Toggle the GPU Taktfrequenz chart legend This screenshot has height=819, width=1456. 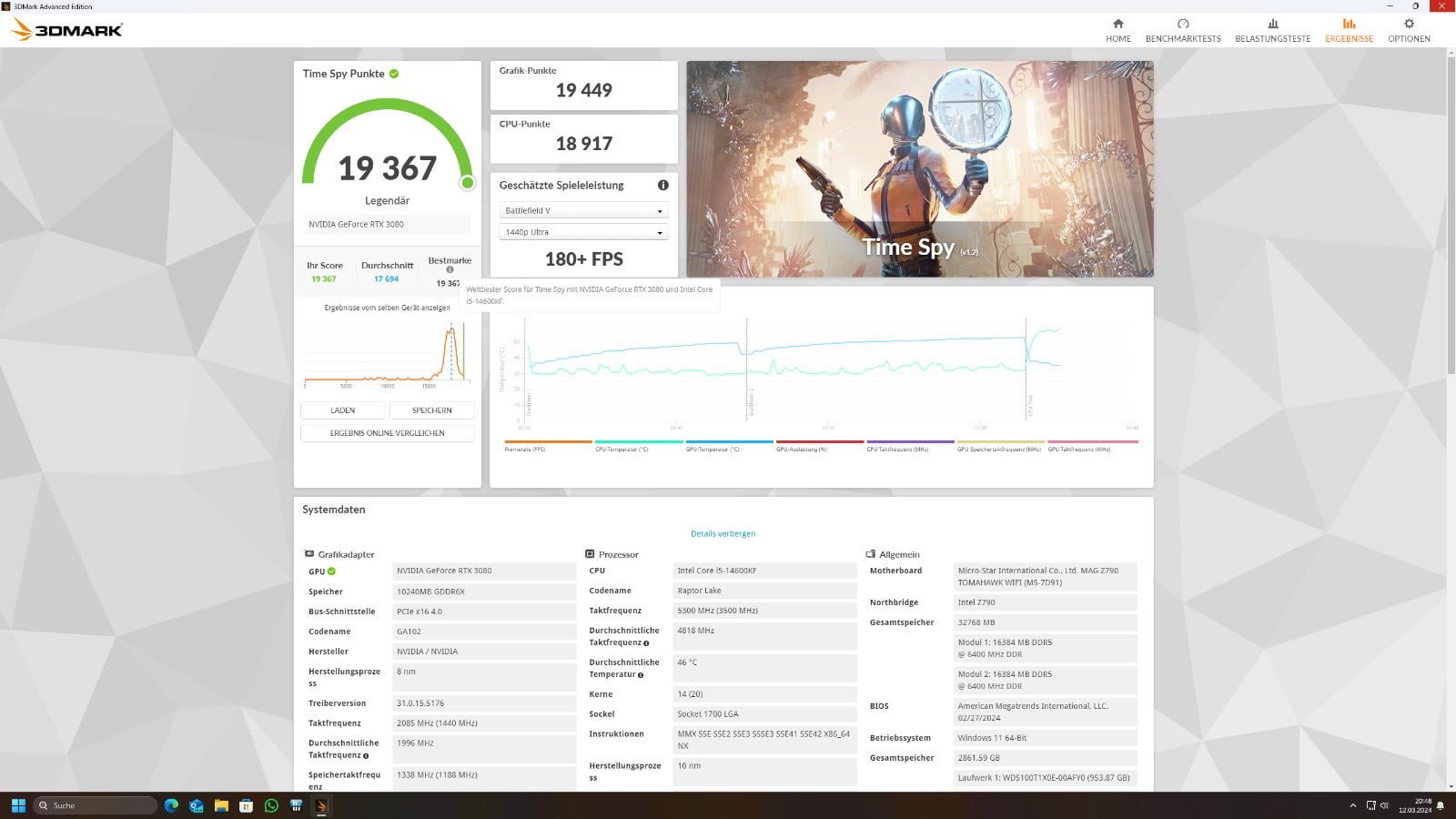[1093, 446]
